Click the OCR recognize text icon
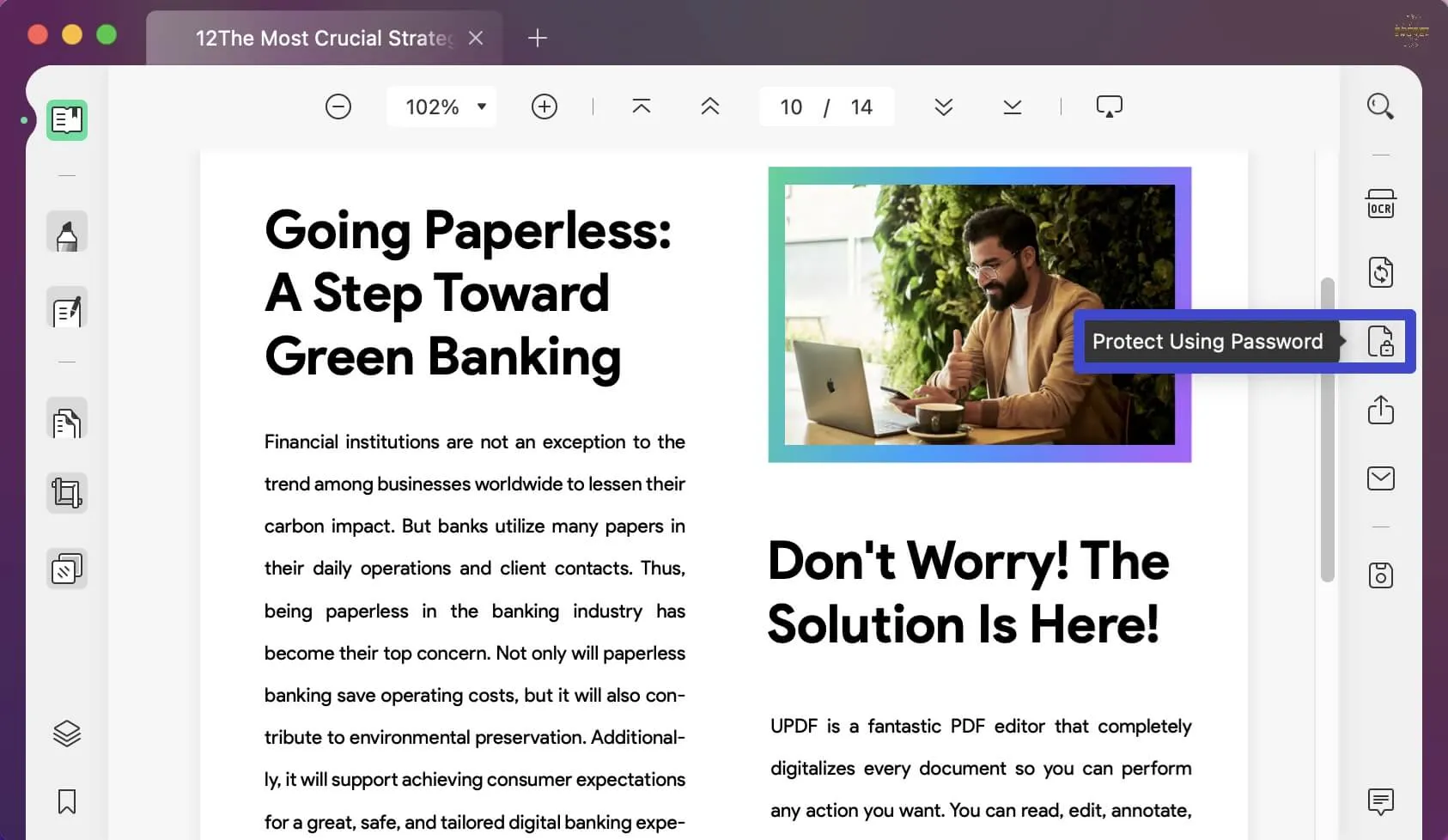The width and height of the screenshot is (1448, 840). point(1381,204)
